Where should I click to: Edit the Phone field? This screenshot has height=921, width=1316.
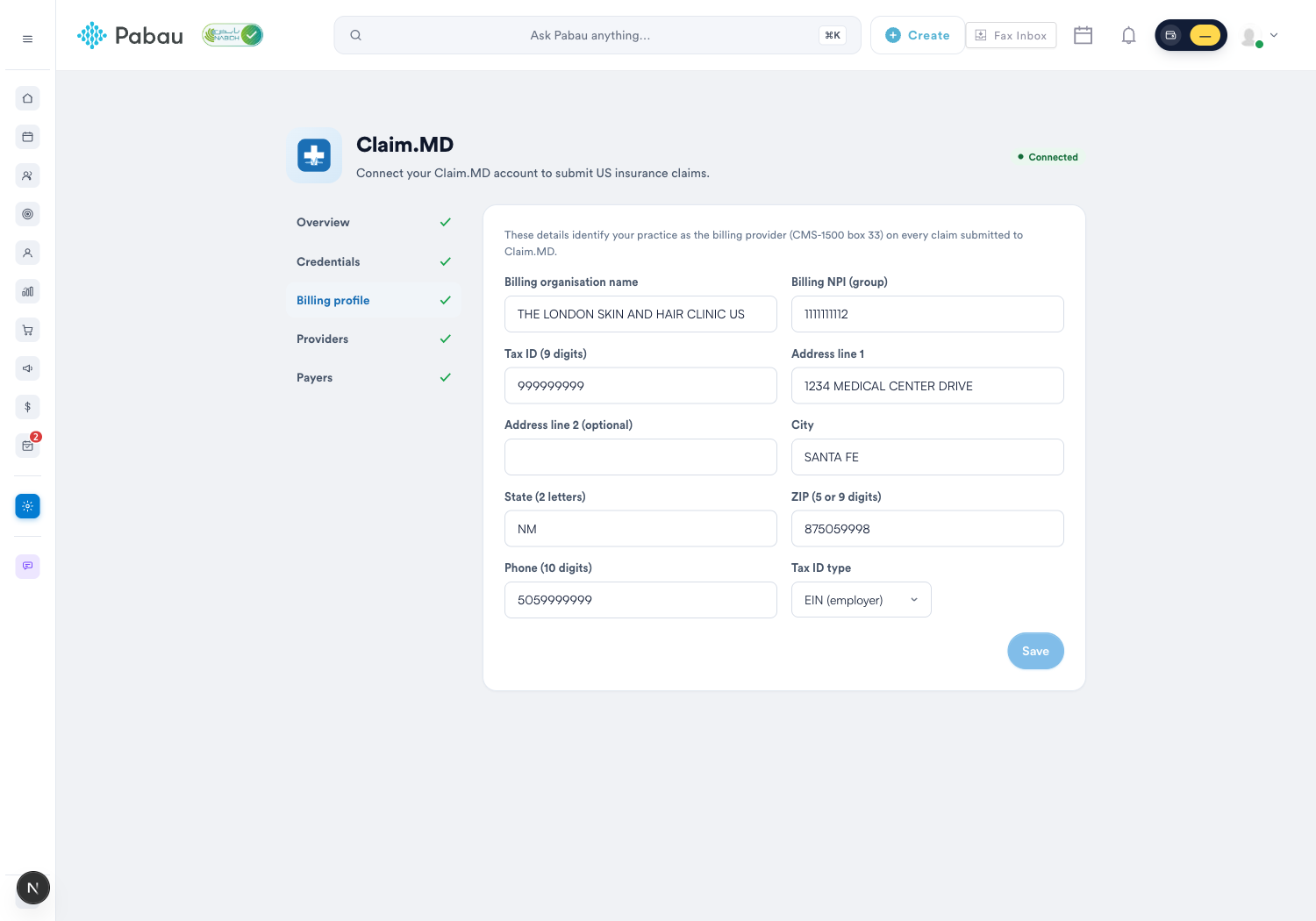pyautogui.click(x=640, y=600)
